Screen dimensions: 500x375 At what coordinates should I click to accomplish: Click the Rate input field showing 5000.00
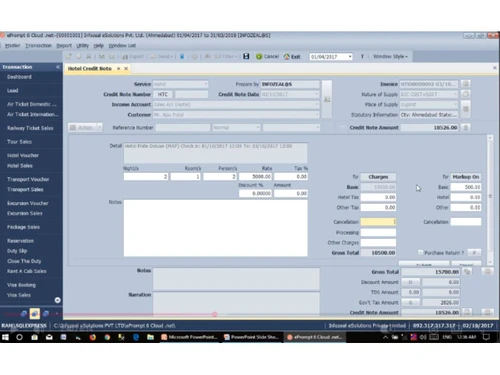click(256, 177)
